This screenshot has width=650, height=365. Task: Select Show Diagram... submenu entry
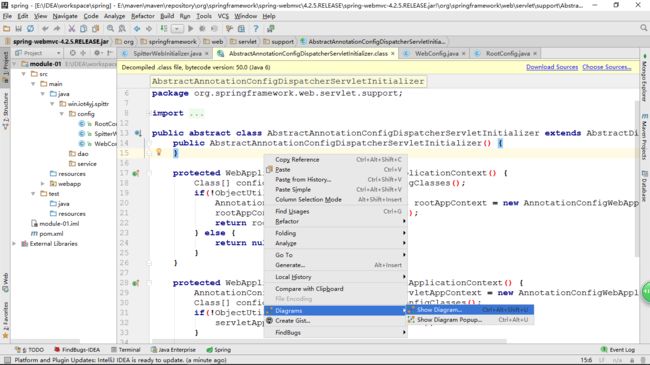click(470, 310)
